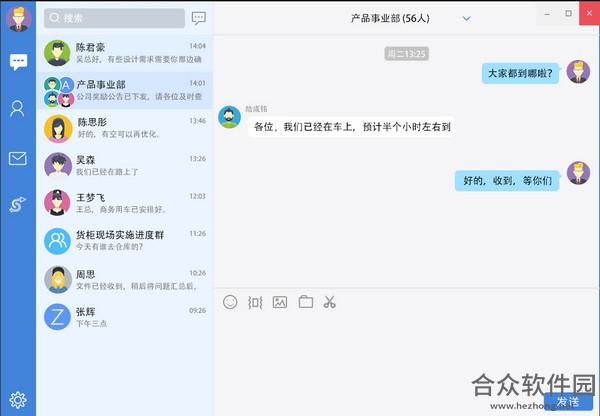
Task: Open conversation with 王梦飞
Action: pyautogui.click(x=125, y=203)
